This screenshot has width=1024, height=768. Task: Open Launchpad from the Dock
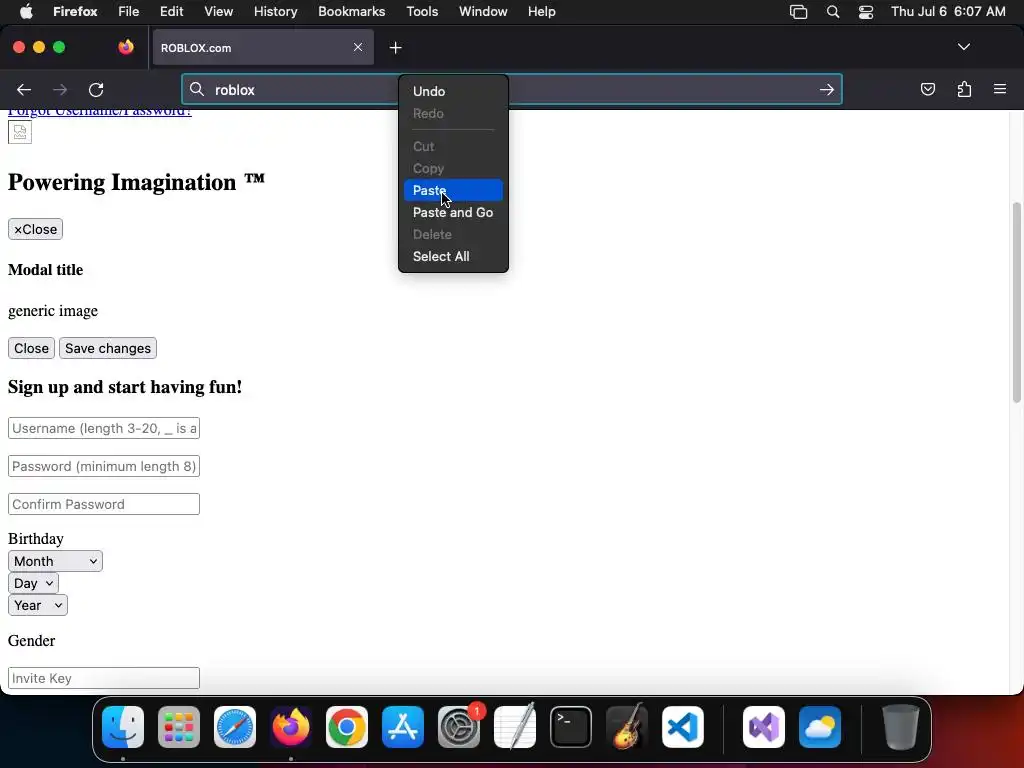point(179,727)
